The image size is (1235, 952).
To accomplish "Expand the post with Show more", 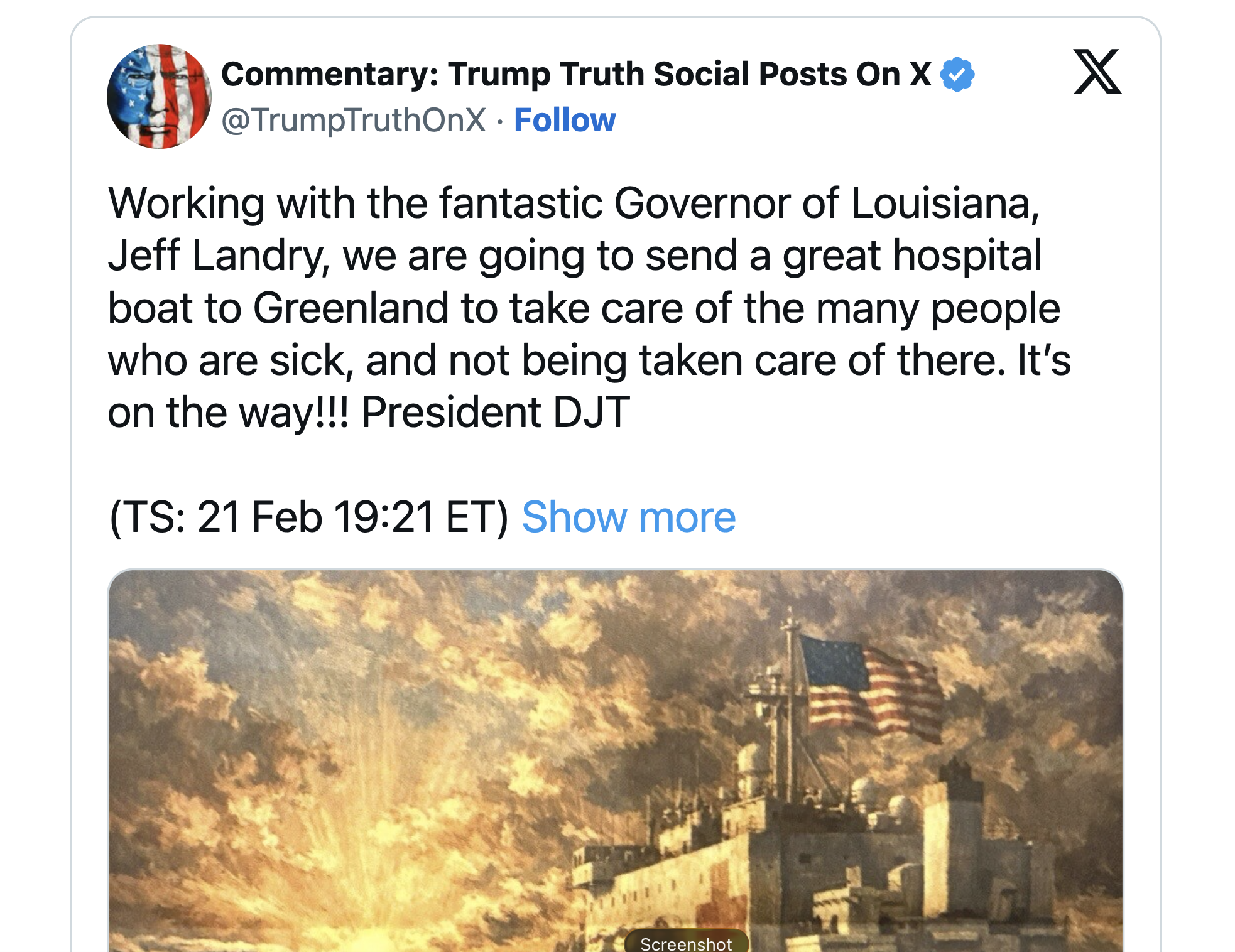I will [x=628, y=517].
